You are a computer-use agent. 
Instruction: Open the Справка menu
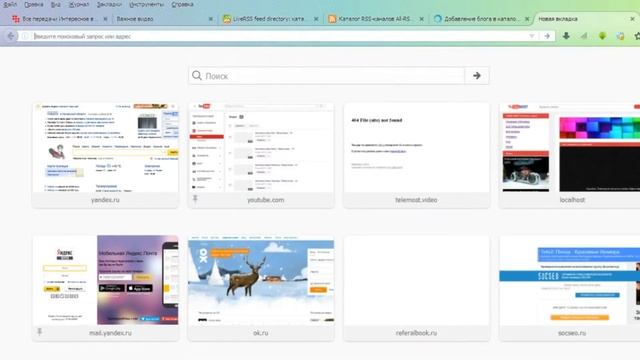[182, 4]
